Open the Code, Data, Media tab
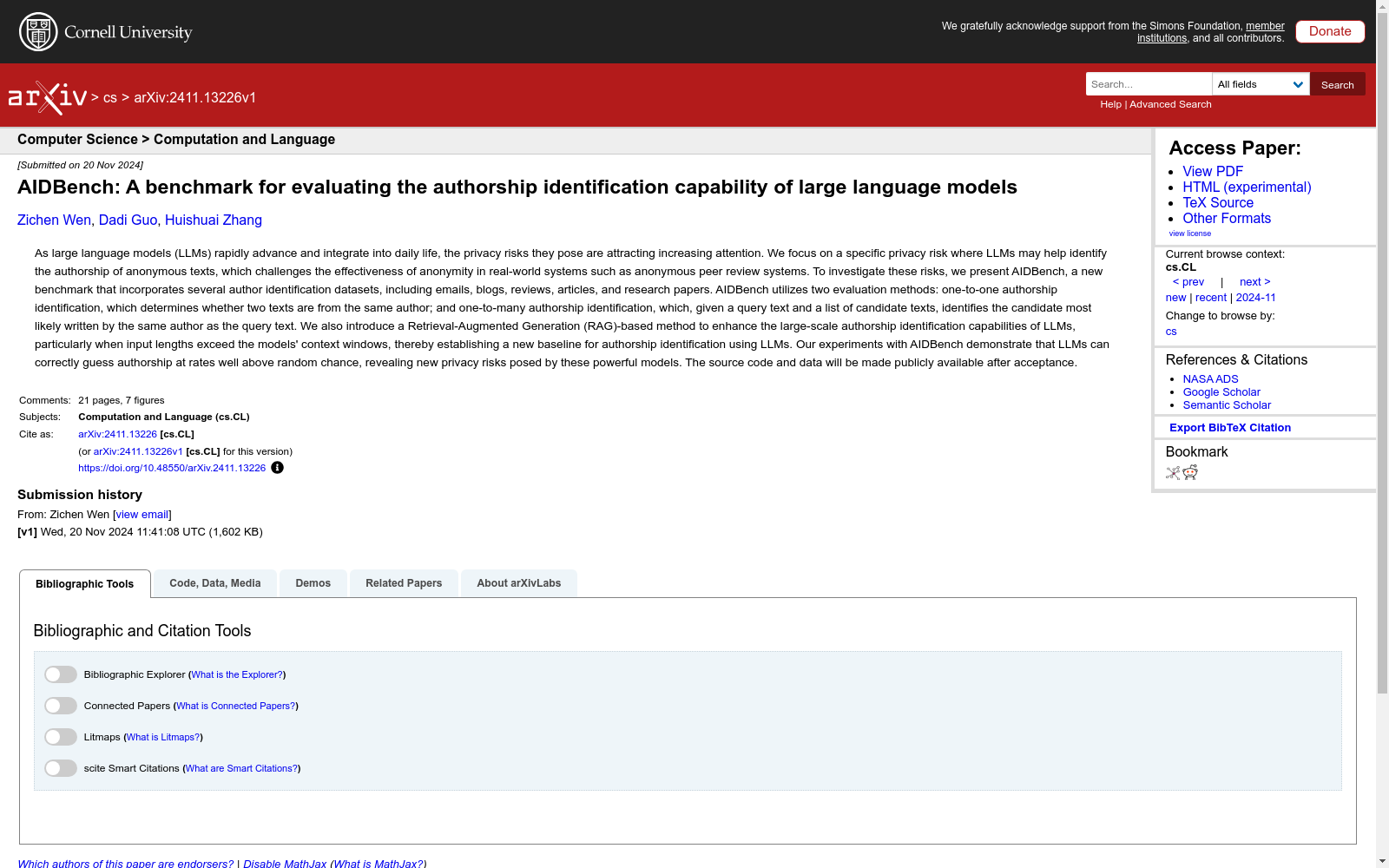The image size is (1389, 868). (215, 583)
